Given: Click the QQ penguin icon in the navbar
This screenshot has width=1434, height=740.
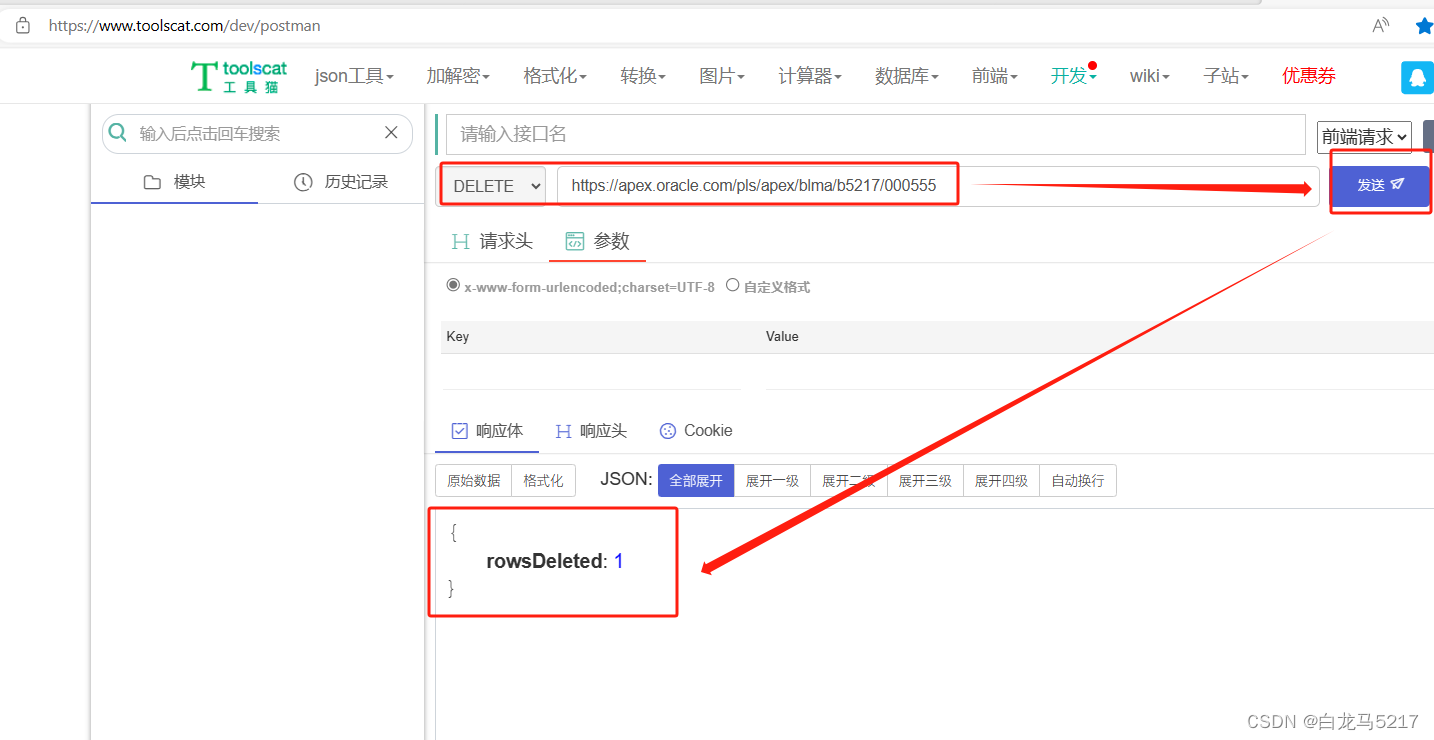Looking at the screenshot, I should pyautogui.click(x=1417, y=77).
